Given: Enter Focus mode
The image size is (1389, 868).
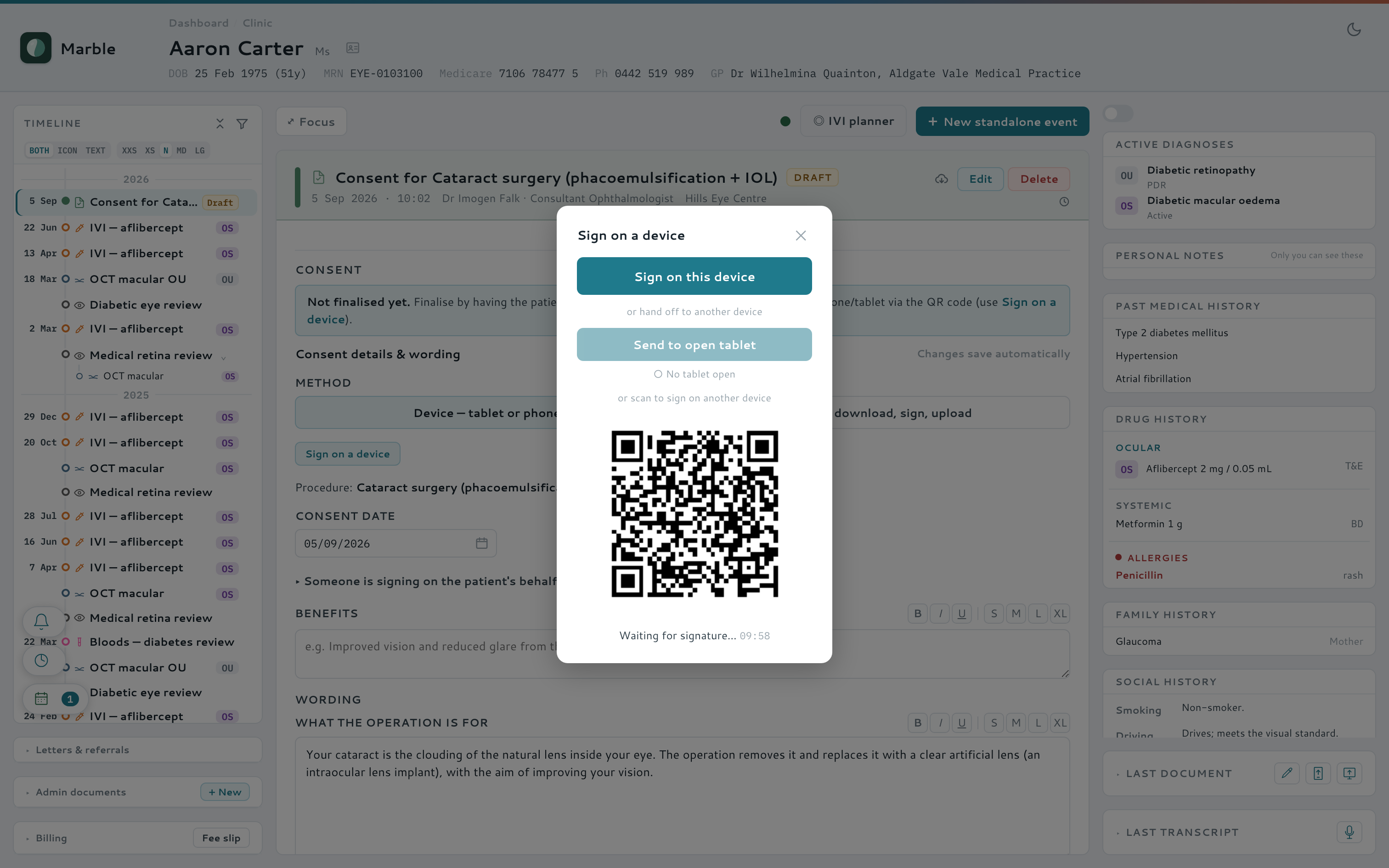Looking at the screenshot, I should pos(311,122).
